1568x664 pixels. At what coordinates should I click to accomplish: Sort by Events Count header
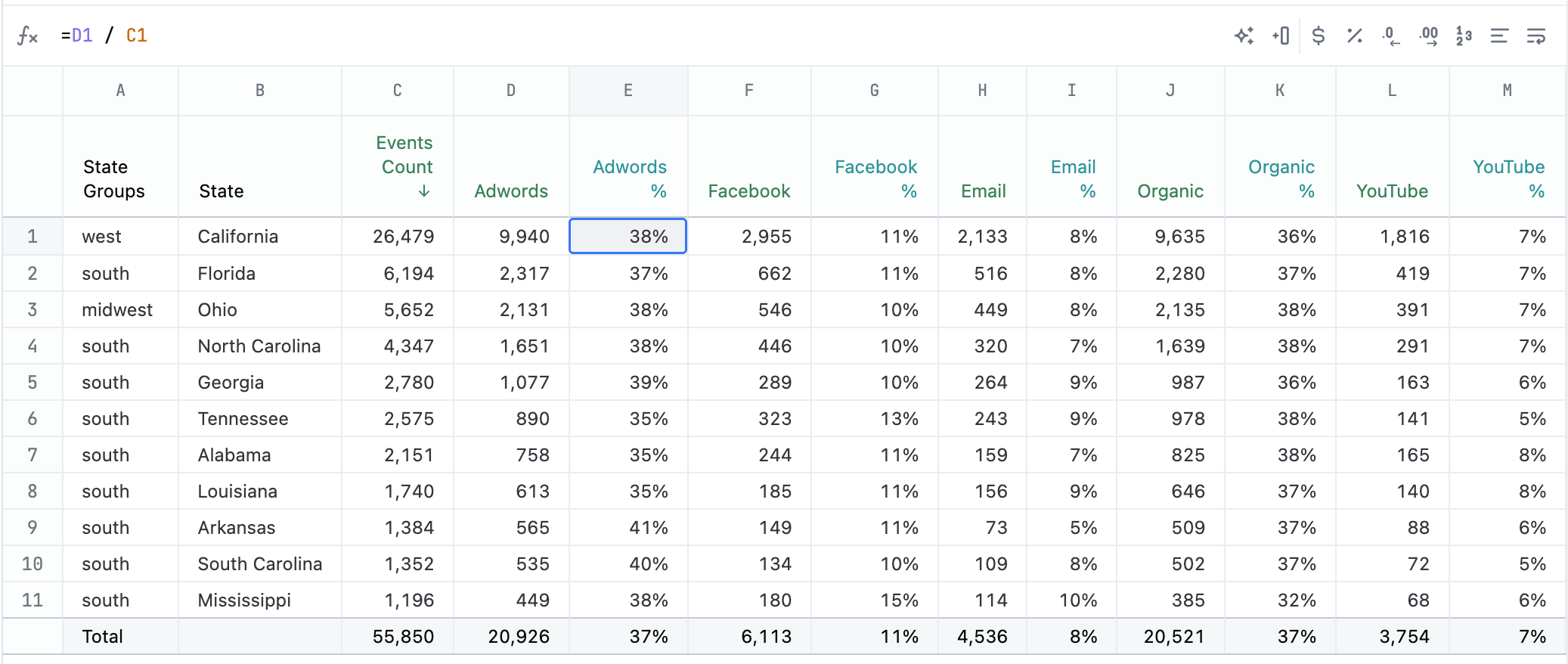click(x=407, y=166)
